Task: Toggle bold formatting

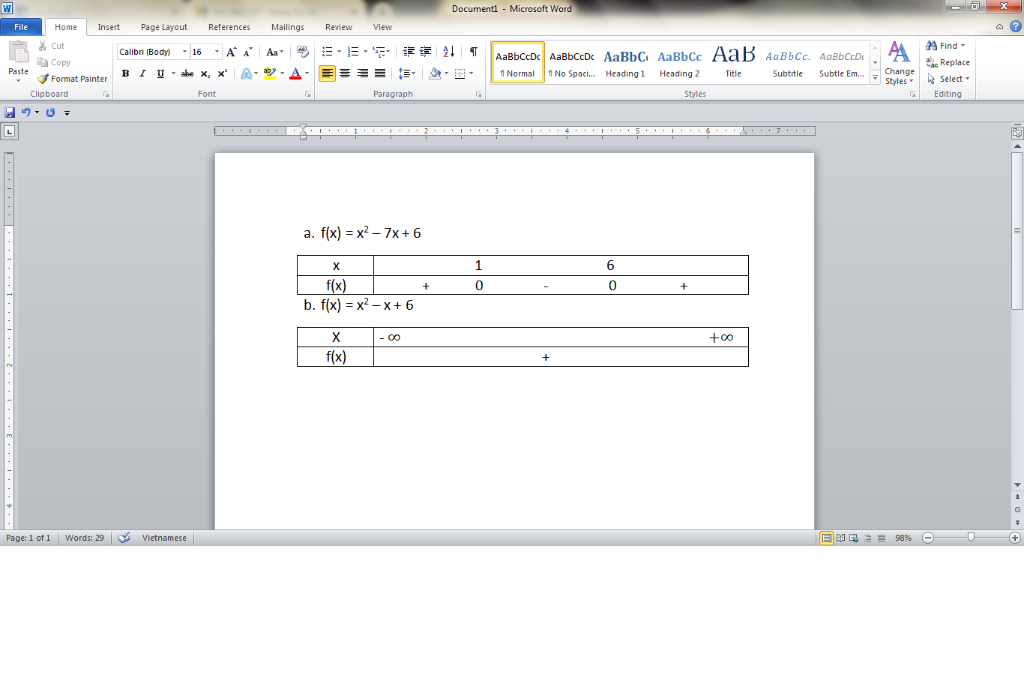Action: click(x=126, y=73)
